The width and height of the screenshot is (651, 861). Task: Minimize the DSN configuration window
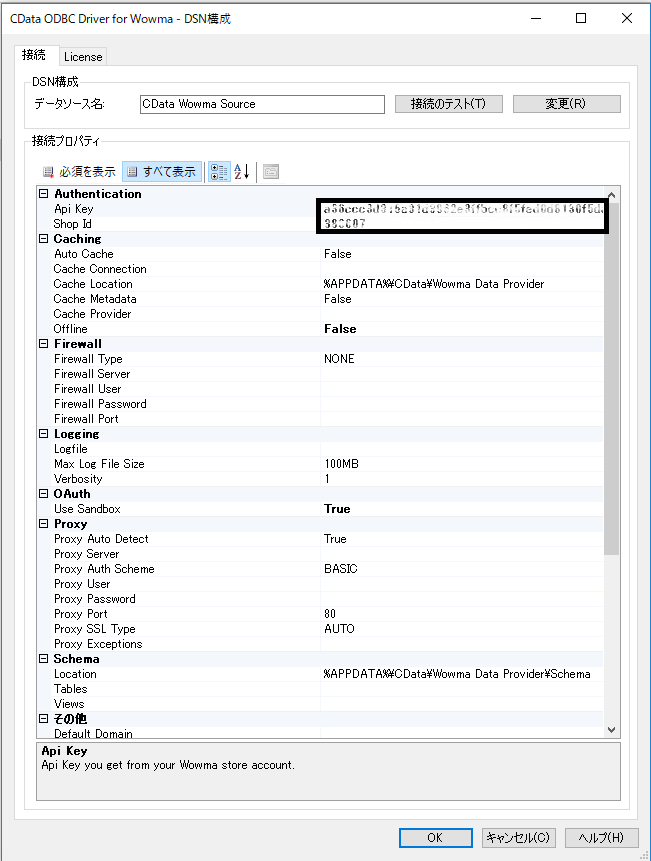(x=536, y=19)
